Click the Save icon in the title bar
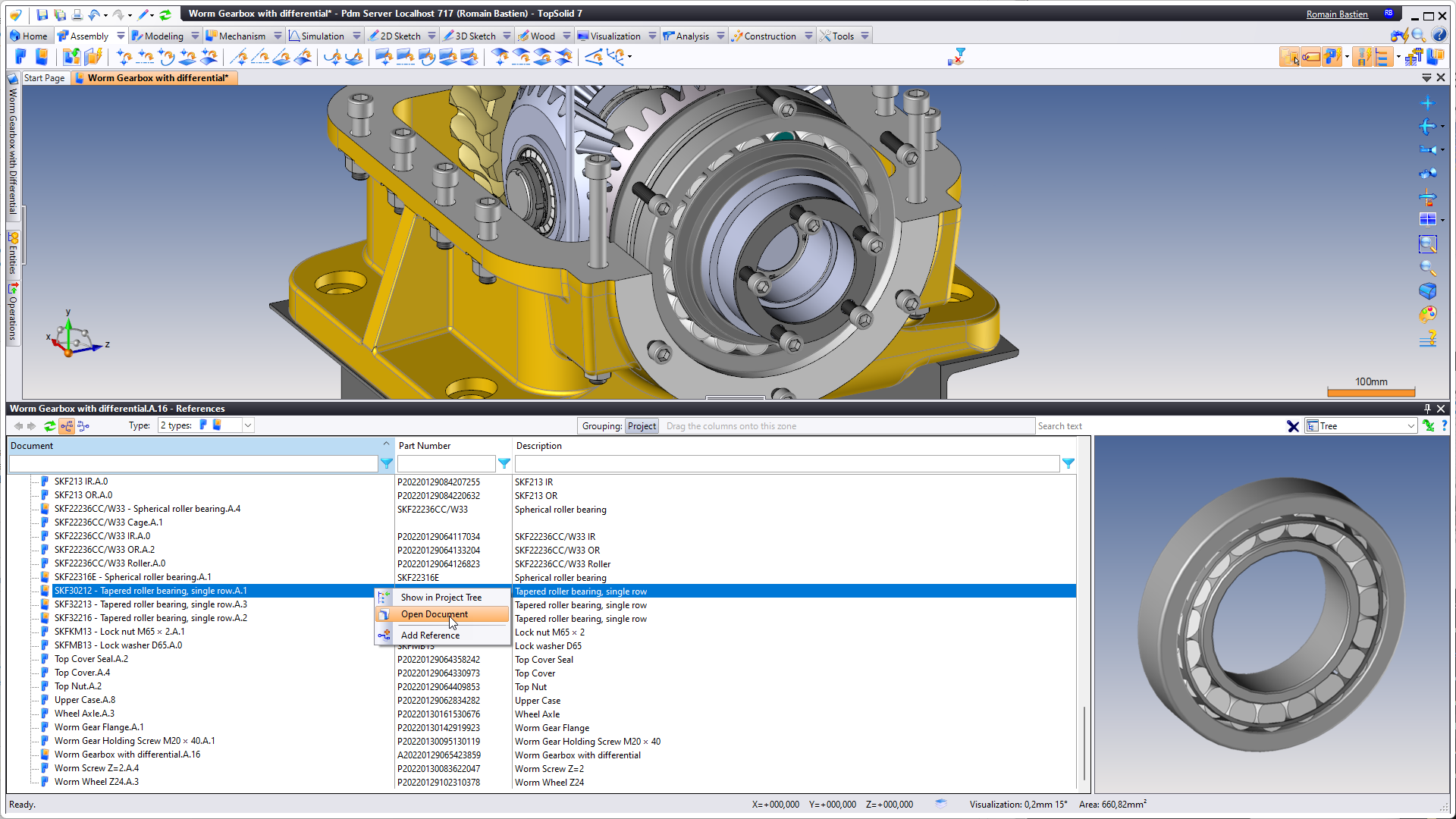Image resolution: width=1456 pixels, height=819 pixels. (42, 14)
